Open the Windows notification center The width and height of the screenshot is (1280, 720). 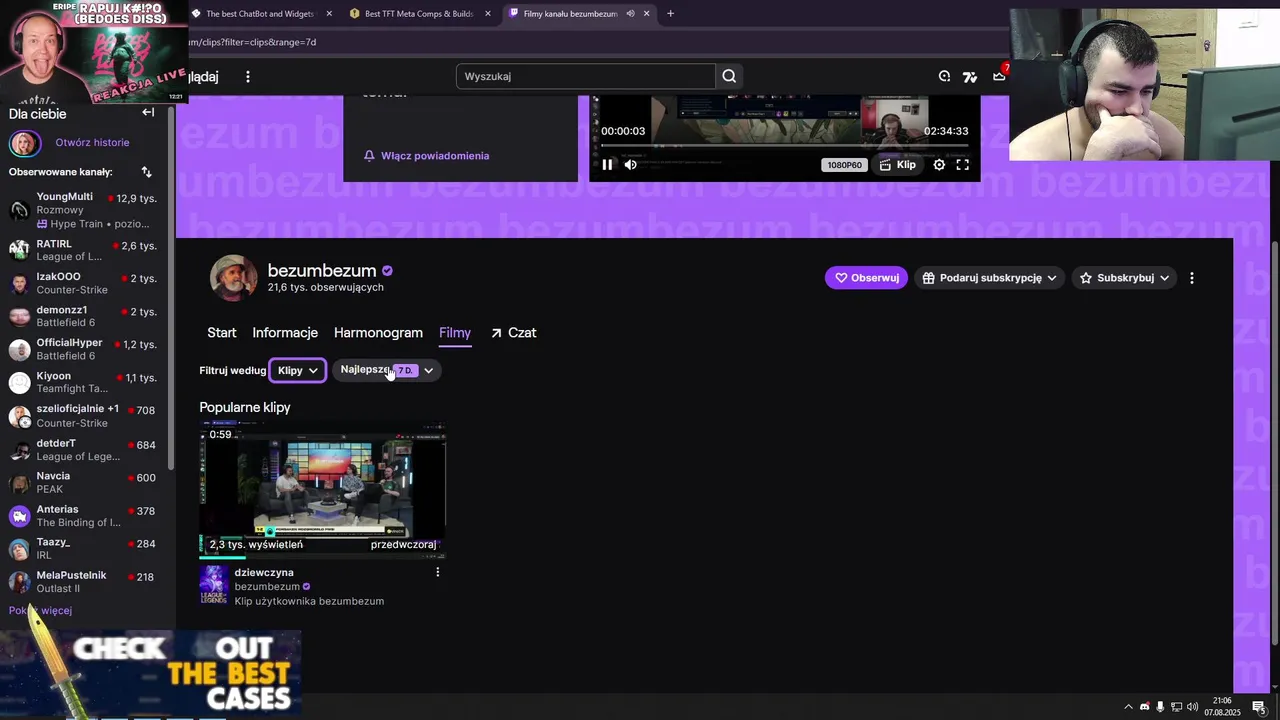tap(1259, 707)
